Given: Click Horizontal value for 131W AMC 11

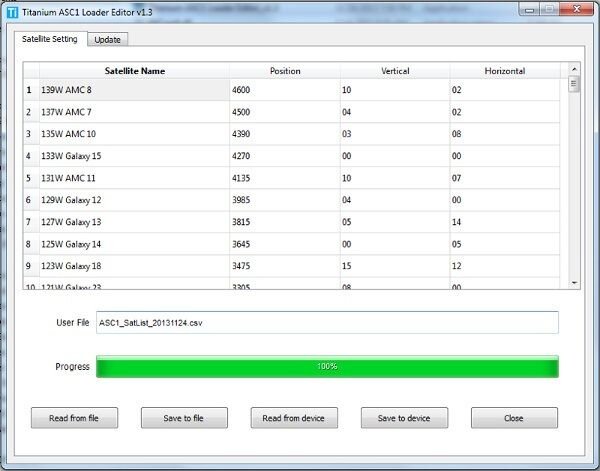Looking at the screenshot, I should click(x=505, y=178).
